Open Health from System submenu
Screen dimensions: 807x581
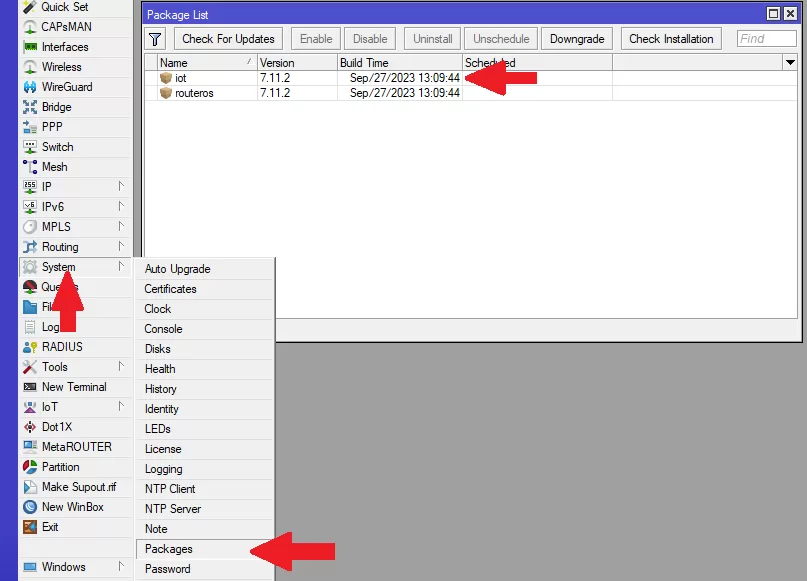click(204, 369)
